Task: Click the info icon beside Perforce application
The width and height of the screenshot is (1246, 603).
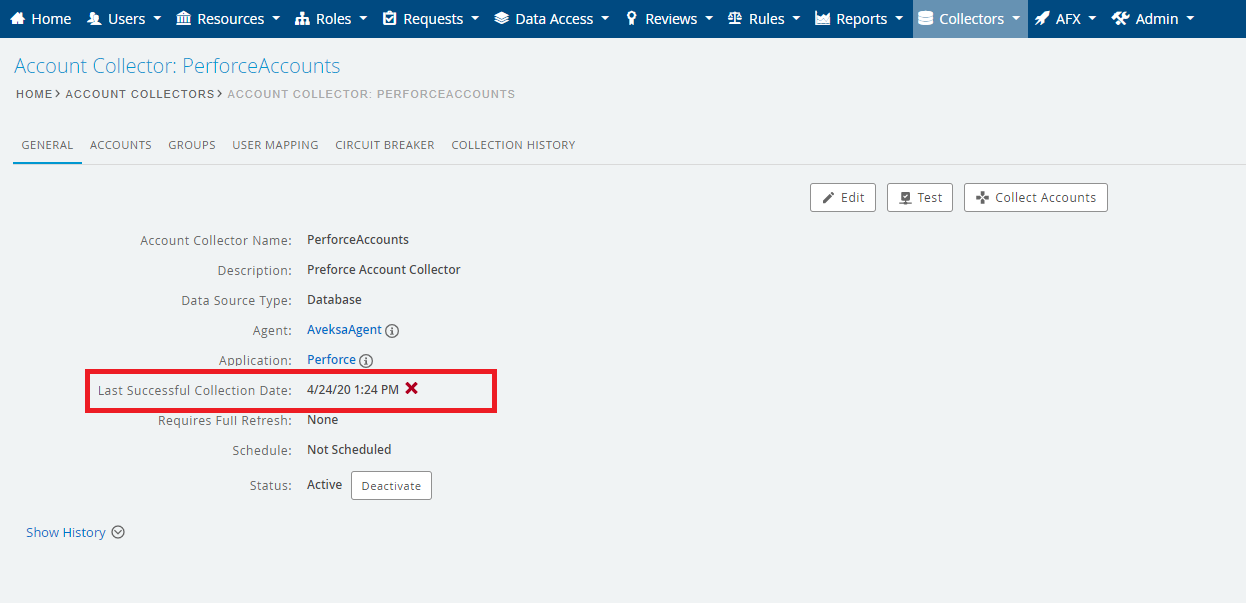Action: point(366,361)
